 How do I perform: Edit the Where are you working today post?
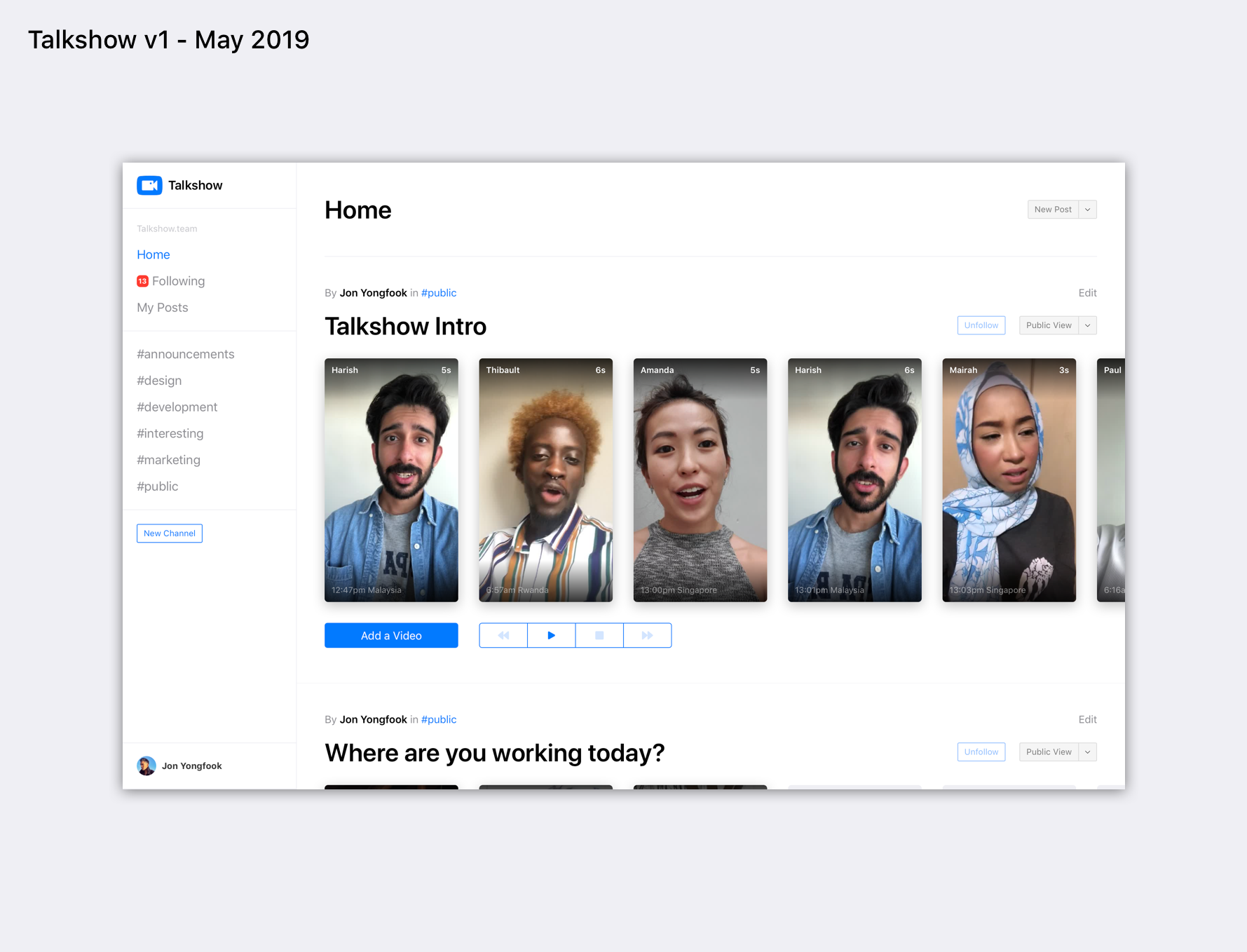(x=1087, y=720)
